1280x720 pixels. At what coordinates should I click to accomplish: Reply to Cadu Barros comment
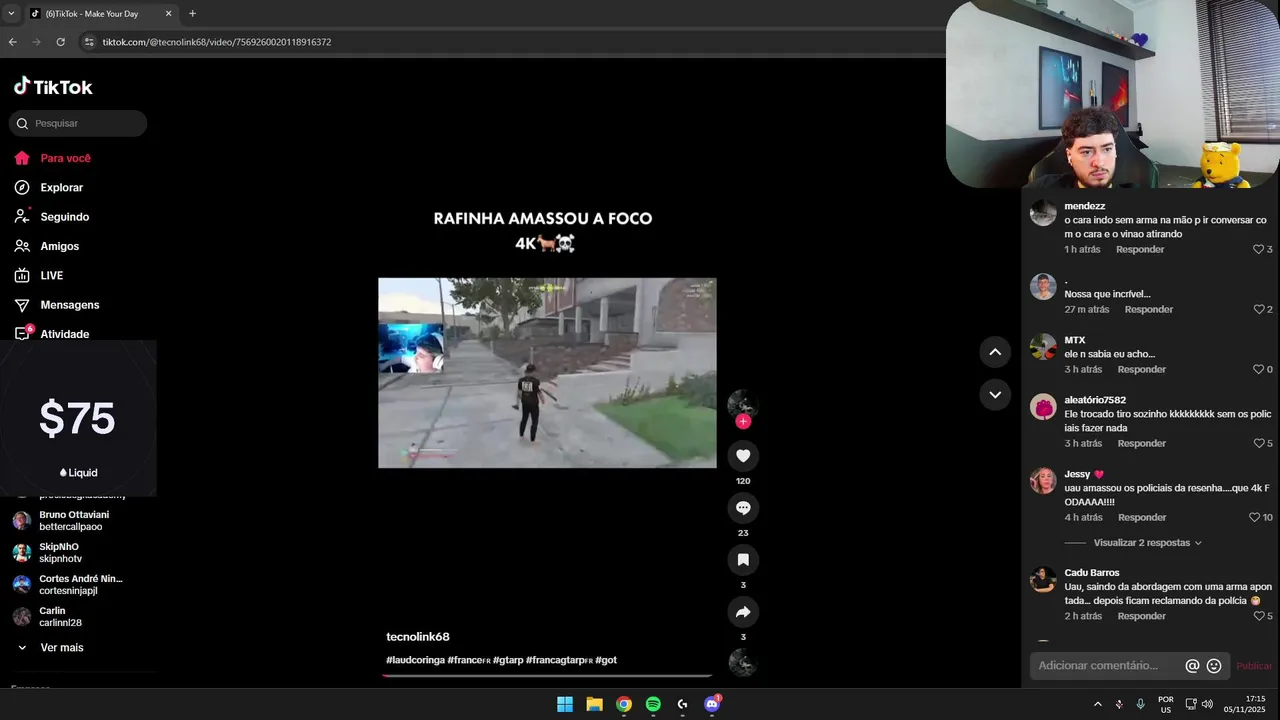pyautogui.click(x=1142, y=616)
